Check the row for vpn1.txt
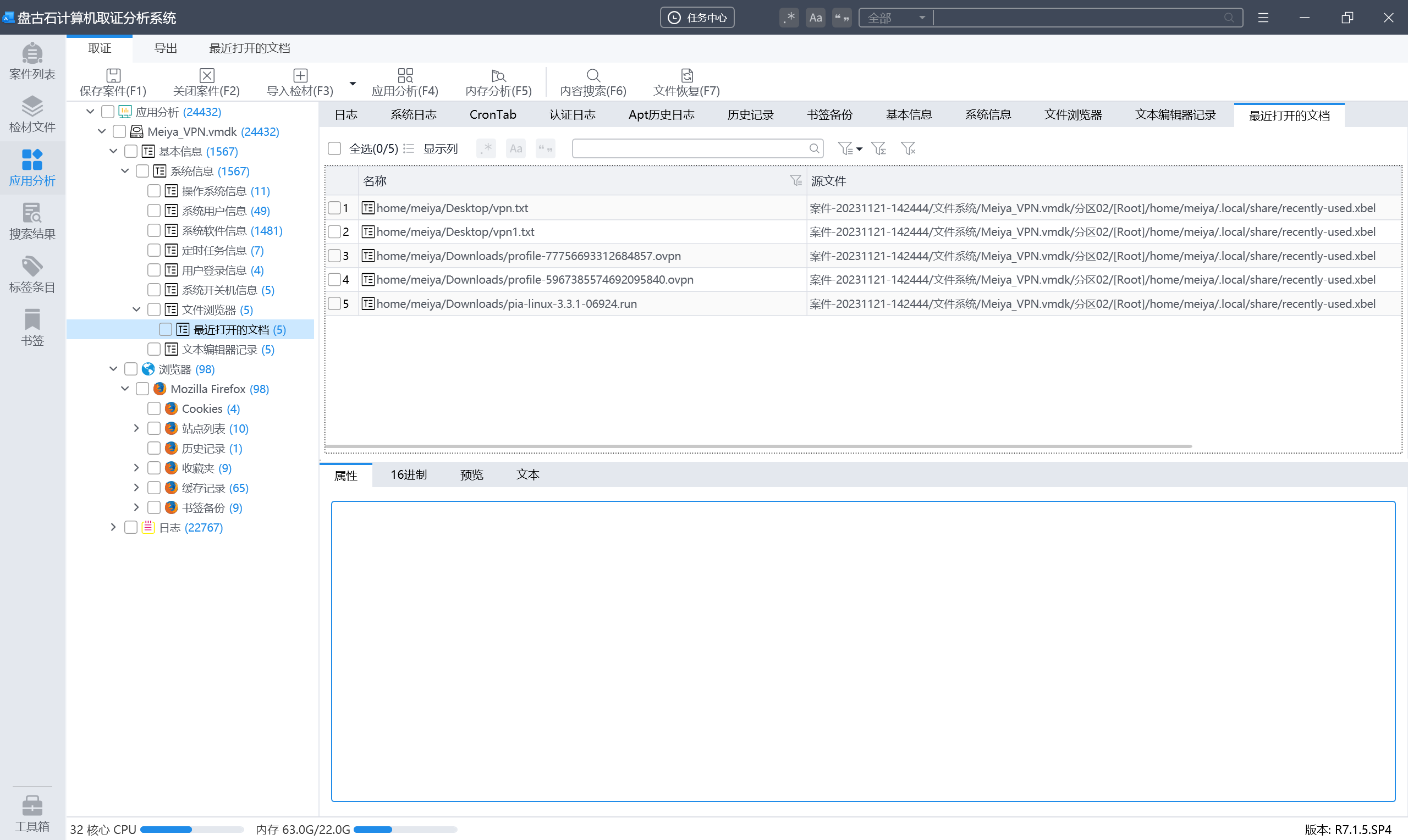Viewport: 1408px width, 840px height. (x=334, y=232)
